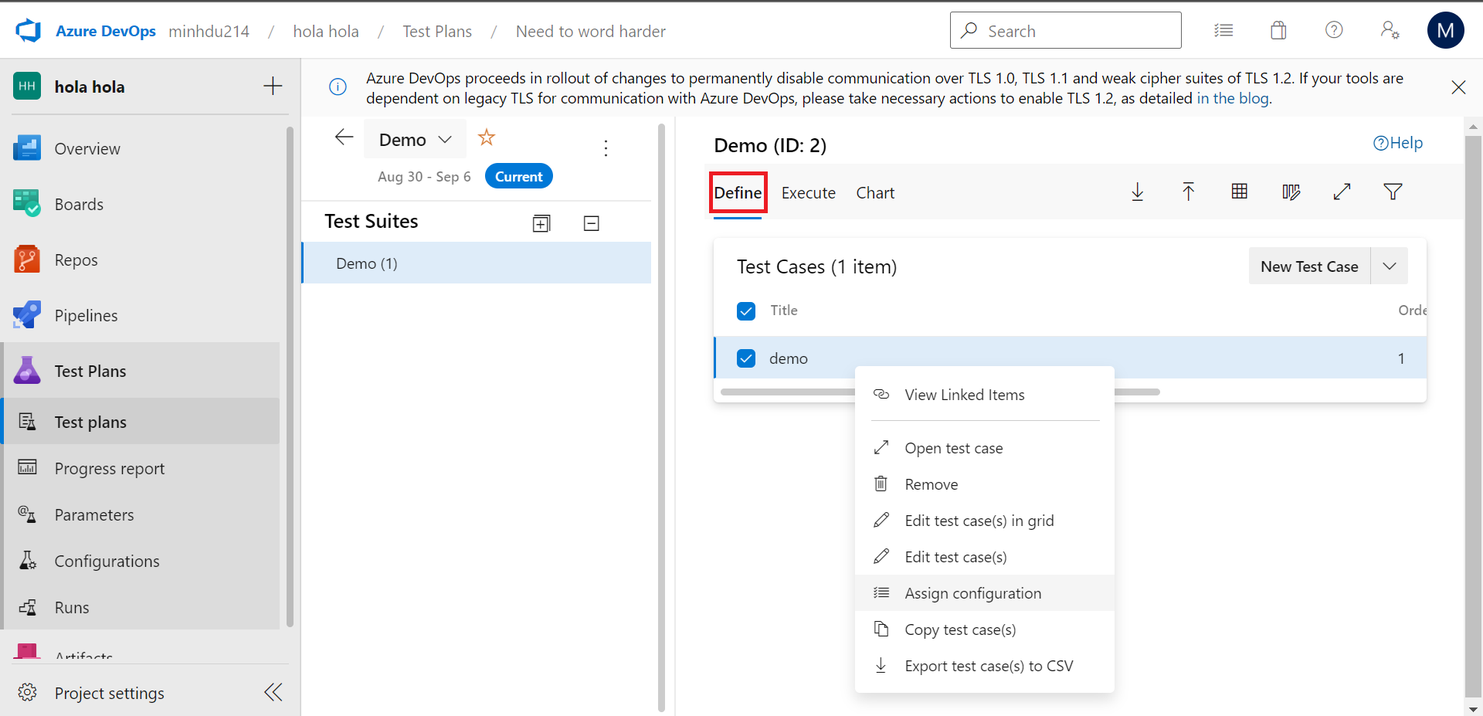This screenshot has width=1483, height=716.
Task: Click the export test cases download icon
Action: (x=1137, y=192)
